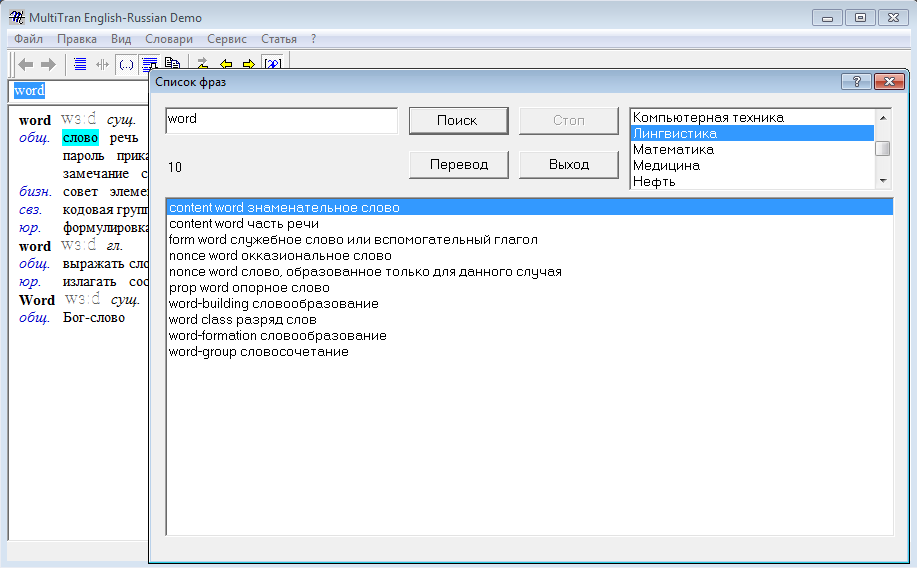
Task: Select word-building словообразование row
Action: pyautogui.click(x=529, y=304)
